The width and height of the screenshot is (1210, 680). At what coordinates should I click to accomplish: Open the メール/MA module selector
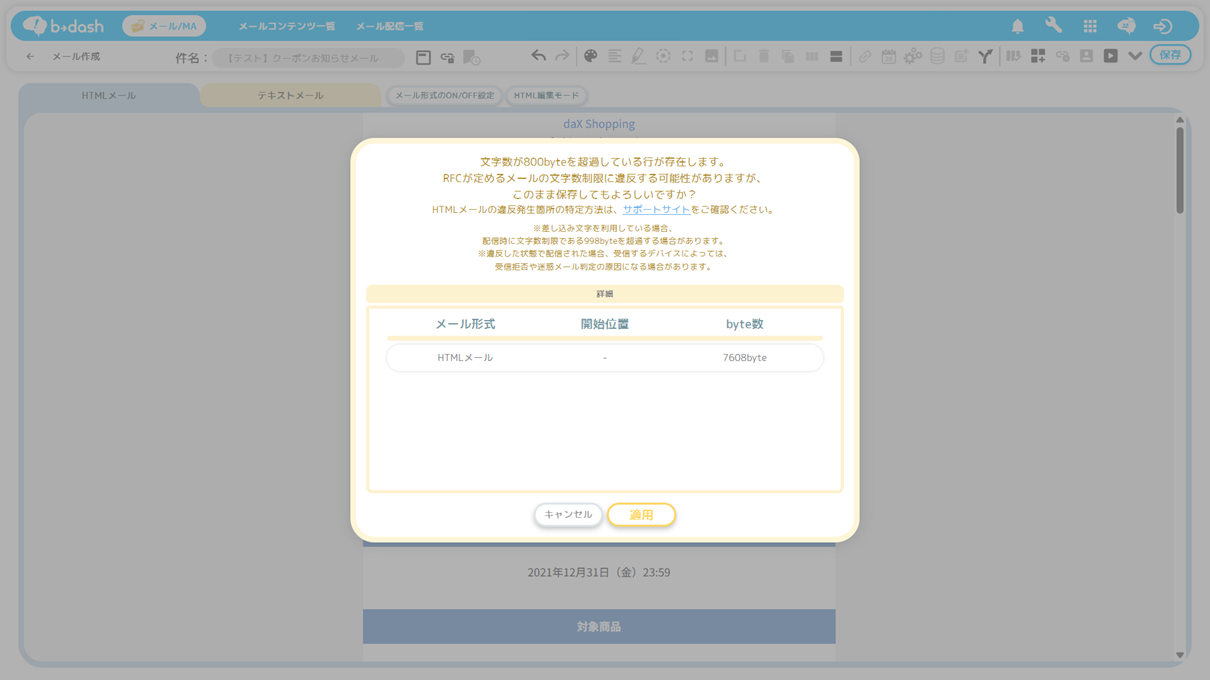[x=164, y=26]
